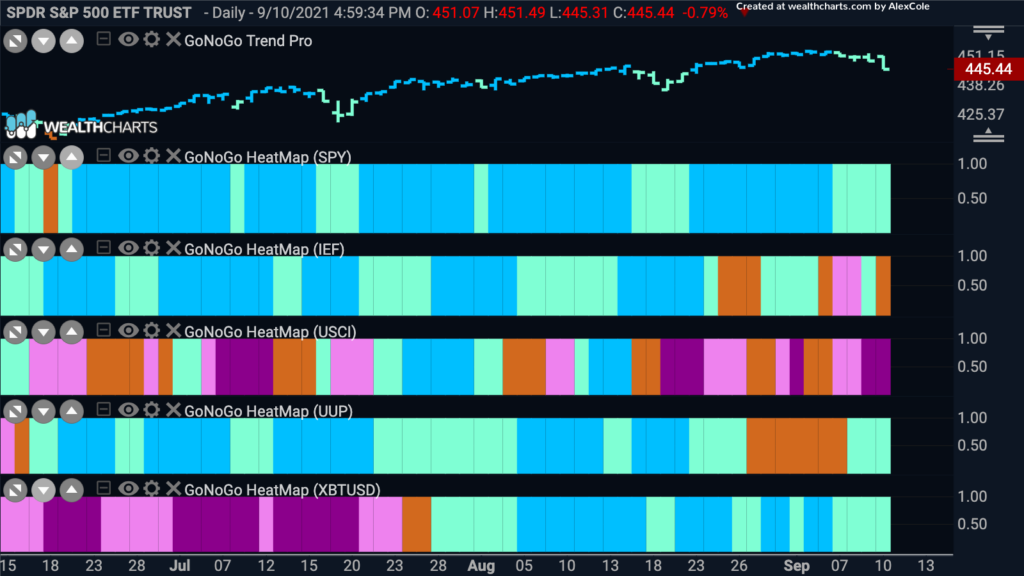1024x576 pixels.
Task: Collapse the GoNoGo HeatMap (XBTUSD) legend
Action: (x=103, y=488)
